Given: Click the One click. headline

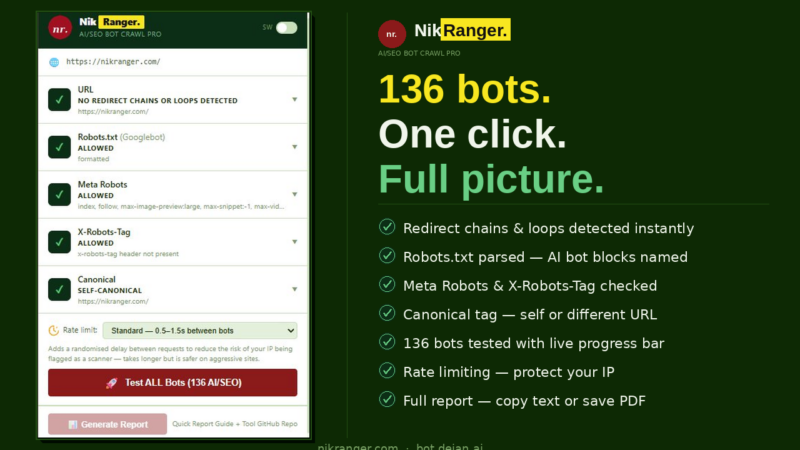Looking at the screenshot, I should click(472, 134).
